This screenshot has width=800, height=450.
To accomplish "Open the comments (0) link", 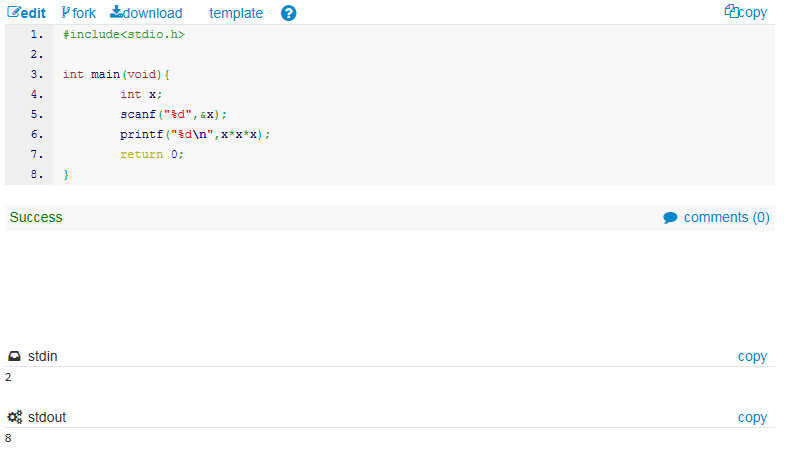I will click(727, 217).
